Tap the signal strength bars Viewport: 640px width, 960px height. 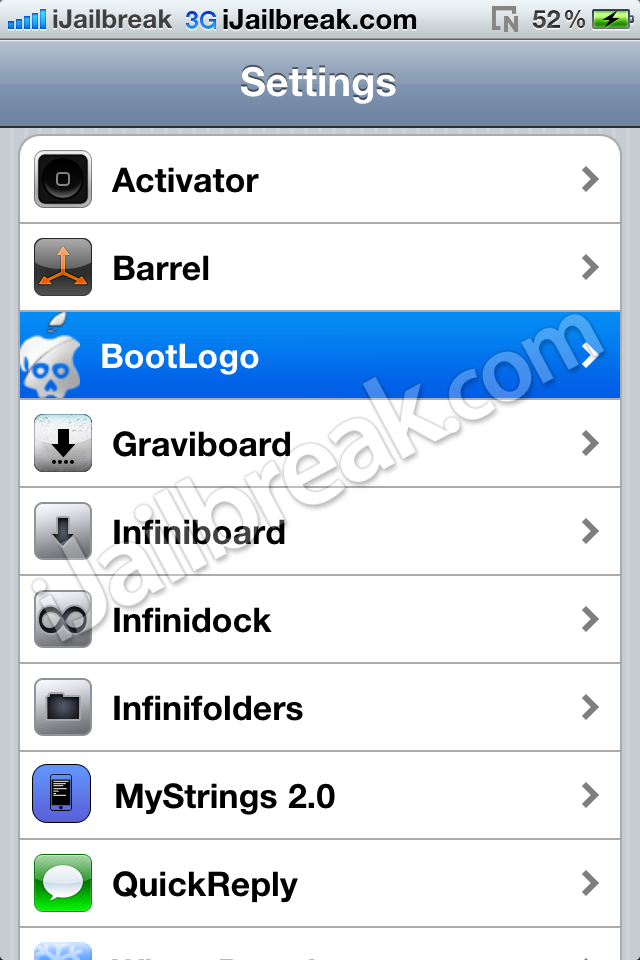click(x=27, y=20)
